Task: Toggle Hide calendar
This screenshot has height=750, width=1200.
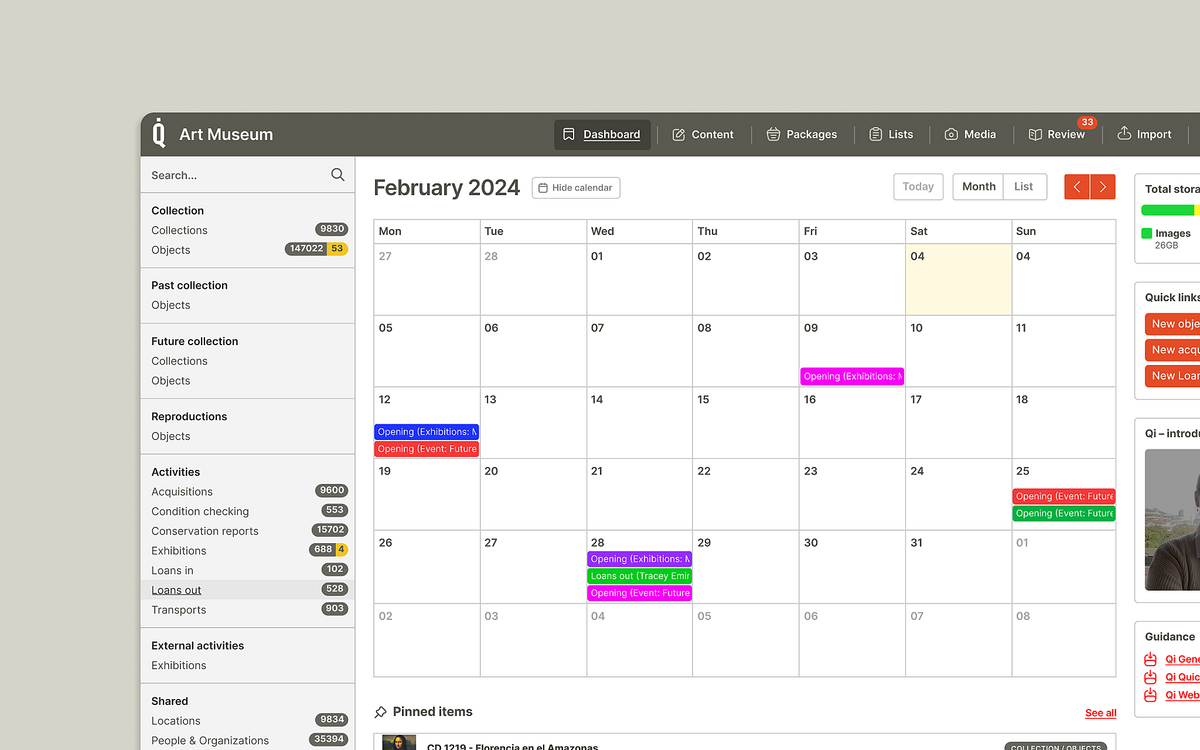Action: click(x=575, y=187)
